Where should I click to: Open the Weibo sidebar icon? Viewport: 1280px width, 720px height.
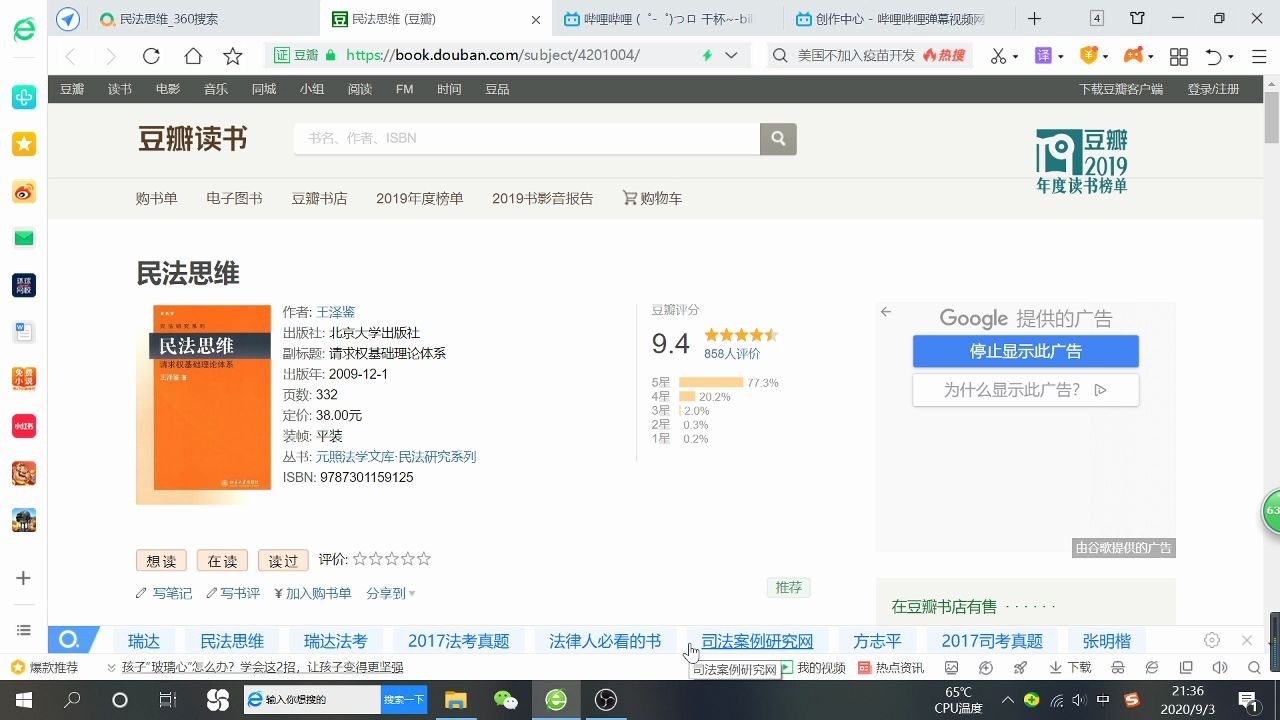(24, 192)
